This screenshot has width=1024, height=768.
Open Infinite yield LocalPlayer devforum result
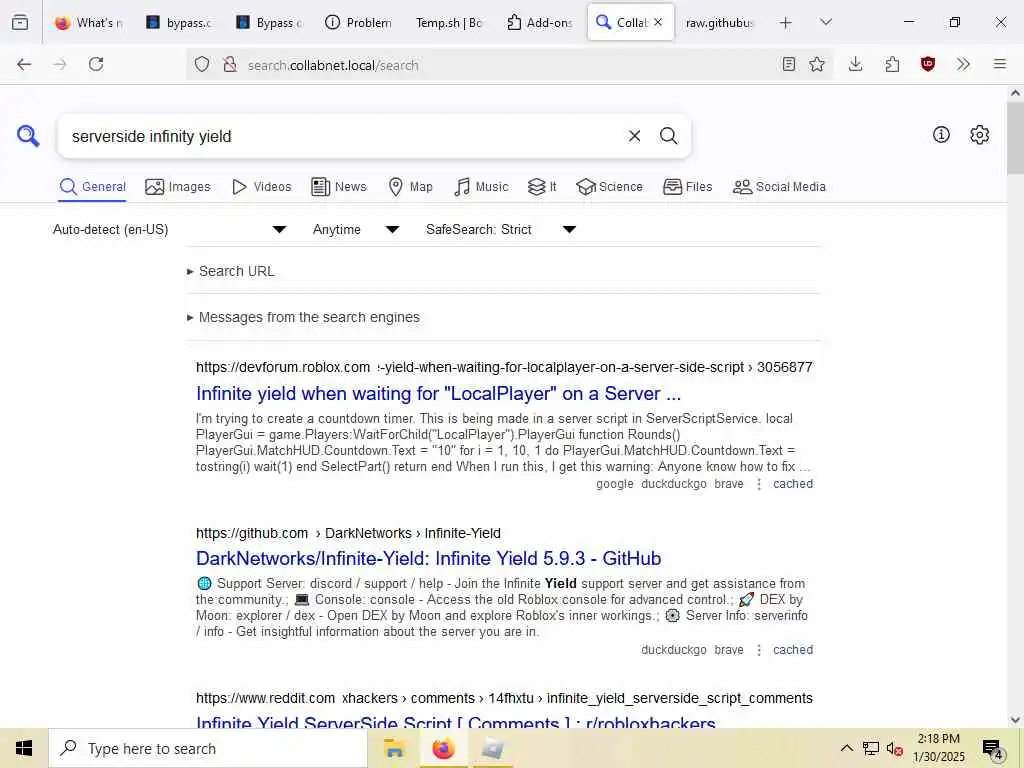[438, 394]
